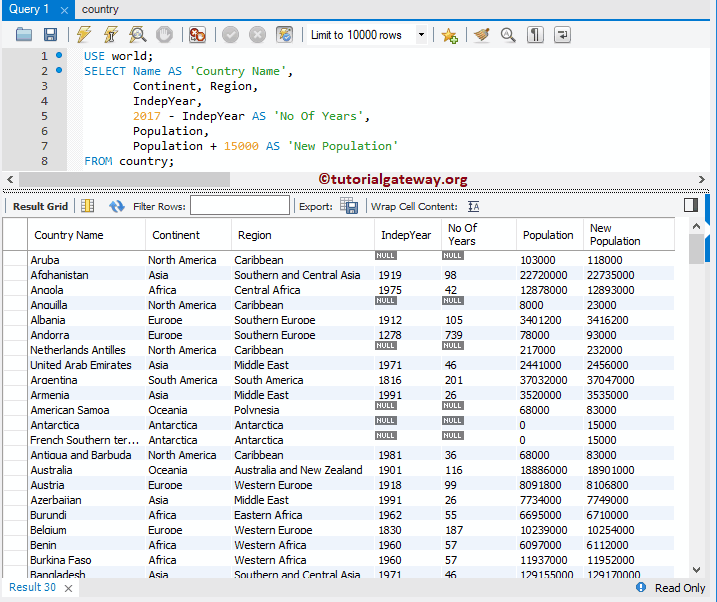
Task: Open find panel with magnifier icon
Action: point(508,35)
